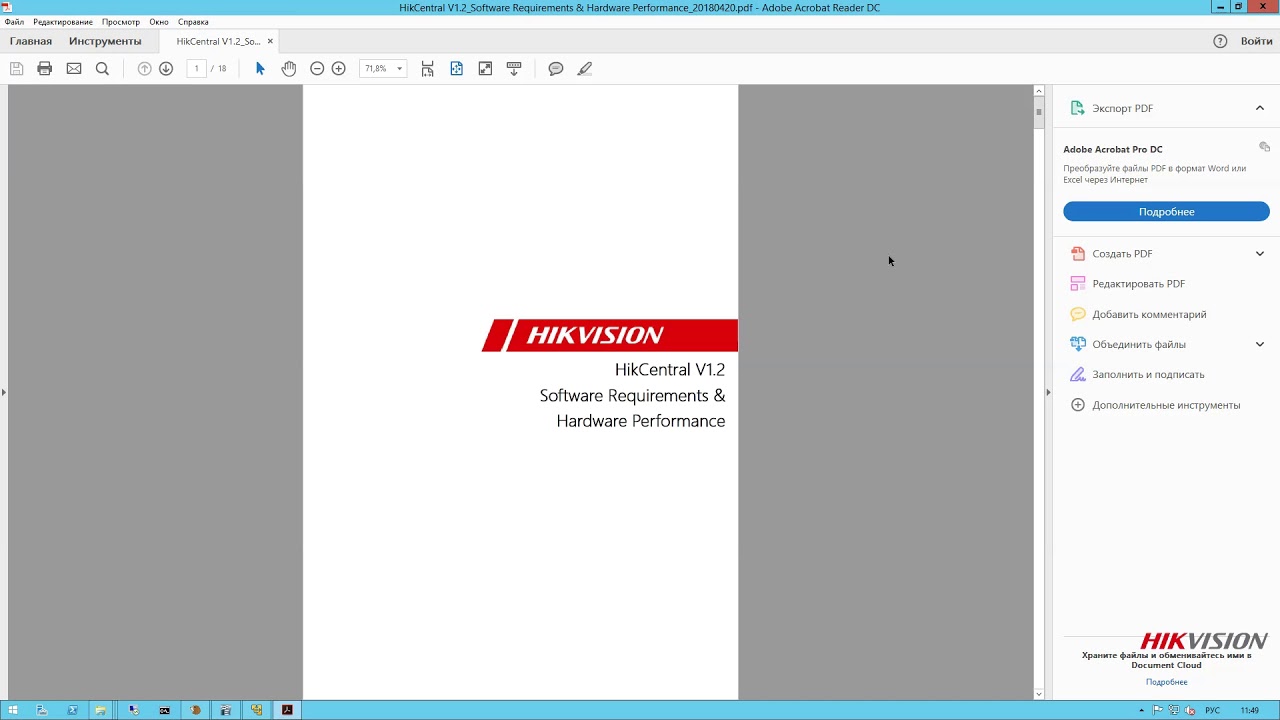Screen dimensions: 1280x720
Task: Go to previous page arrow
Action: click(x=144, y=69)
